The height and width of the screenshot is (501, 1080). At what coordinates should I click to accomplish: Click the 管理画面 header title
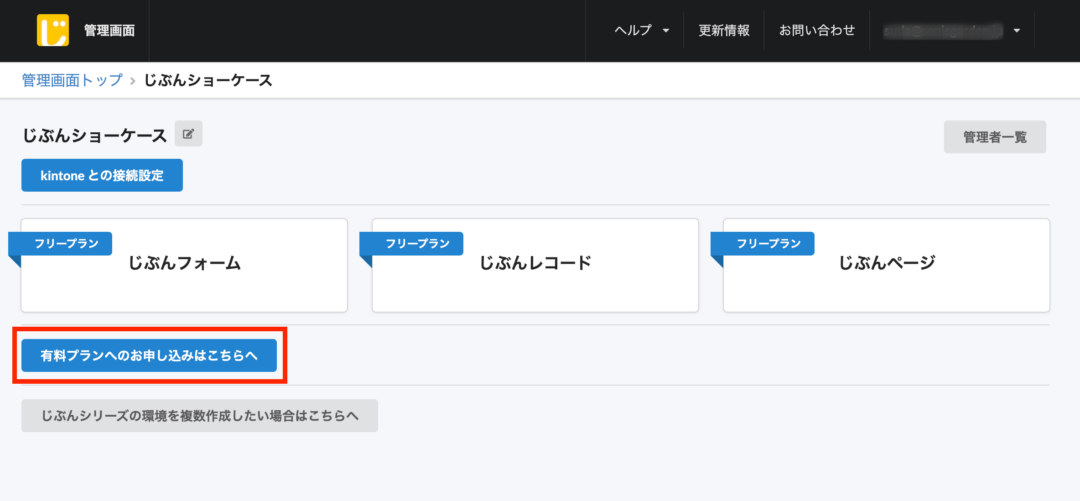tap(110, 30)
